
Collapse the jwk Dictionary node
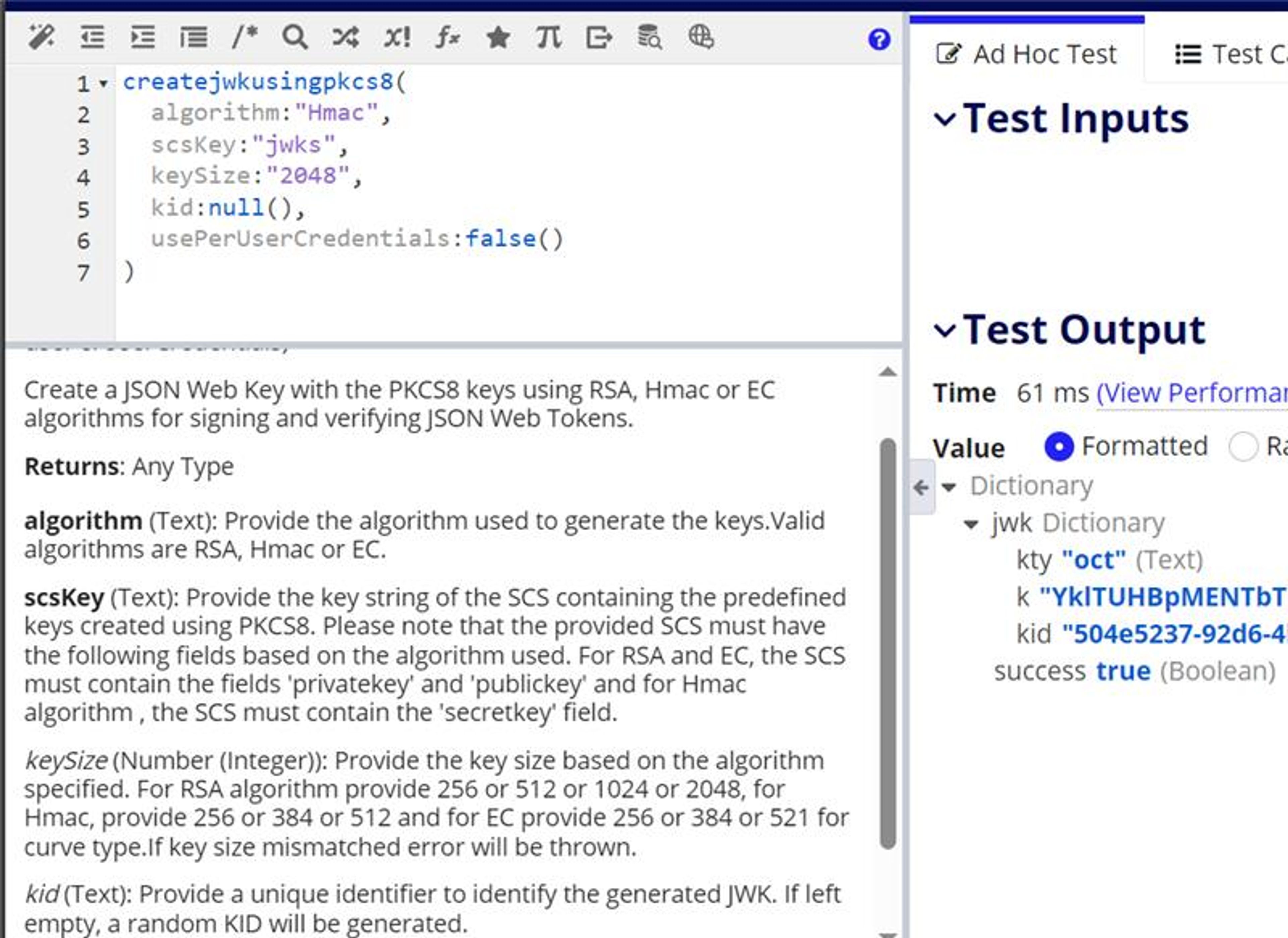[x=972, y=524]
